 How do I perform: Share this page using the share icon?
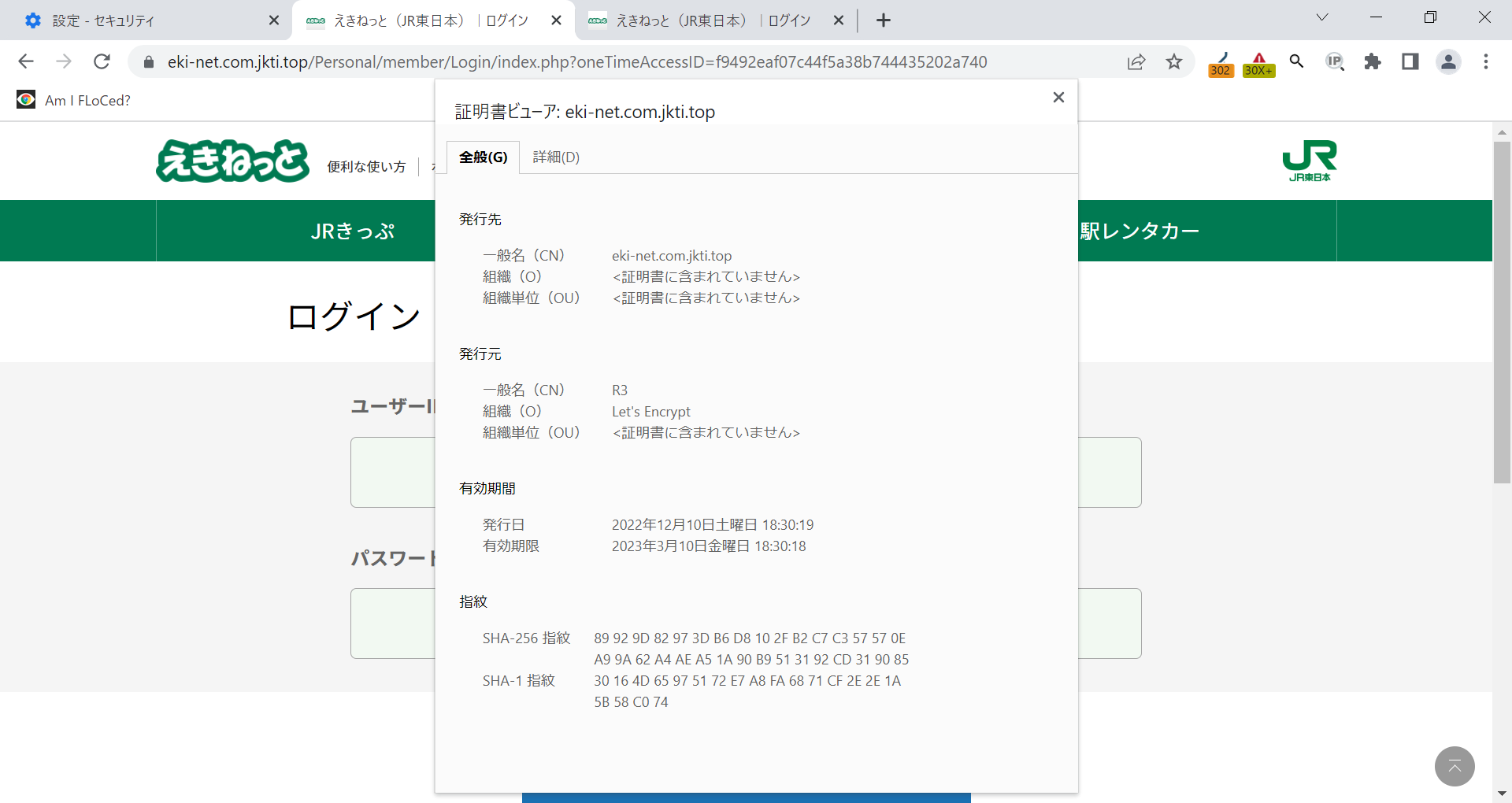coord(1136,61)
